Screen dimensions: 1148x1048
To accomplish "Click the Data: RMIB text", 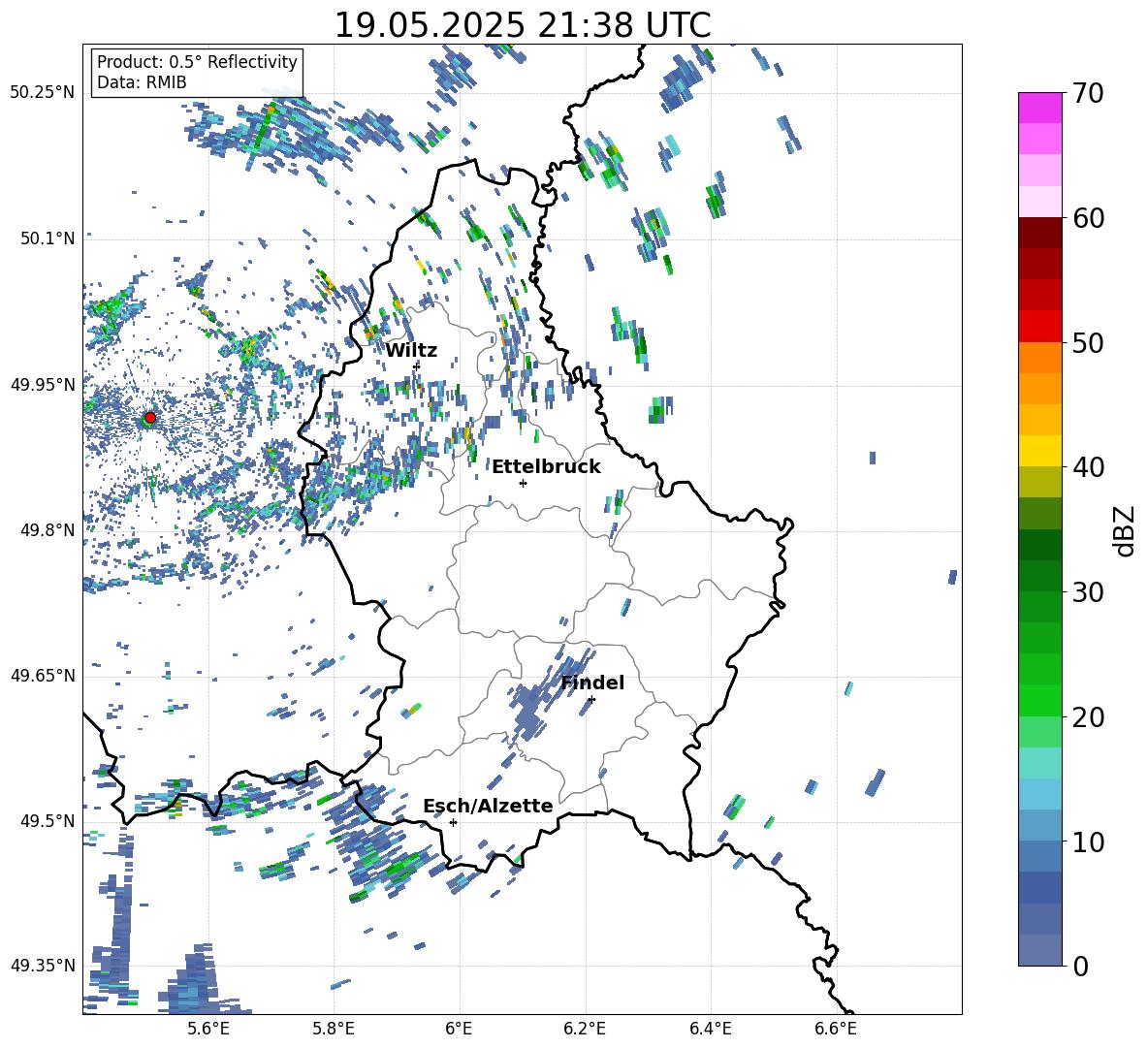I will coord(142,82).
